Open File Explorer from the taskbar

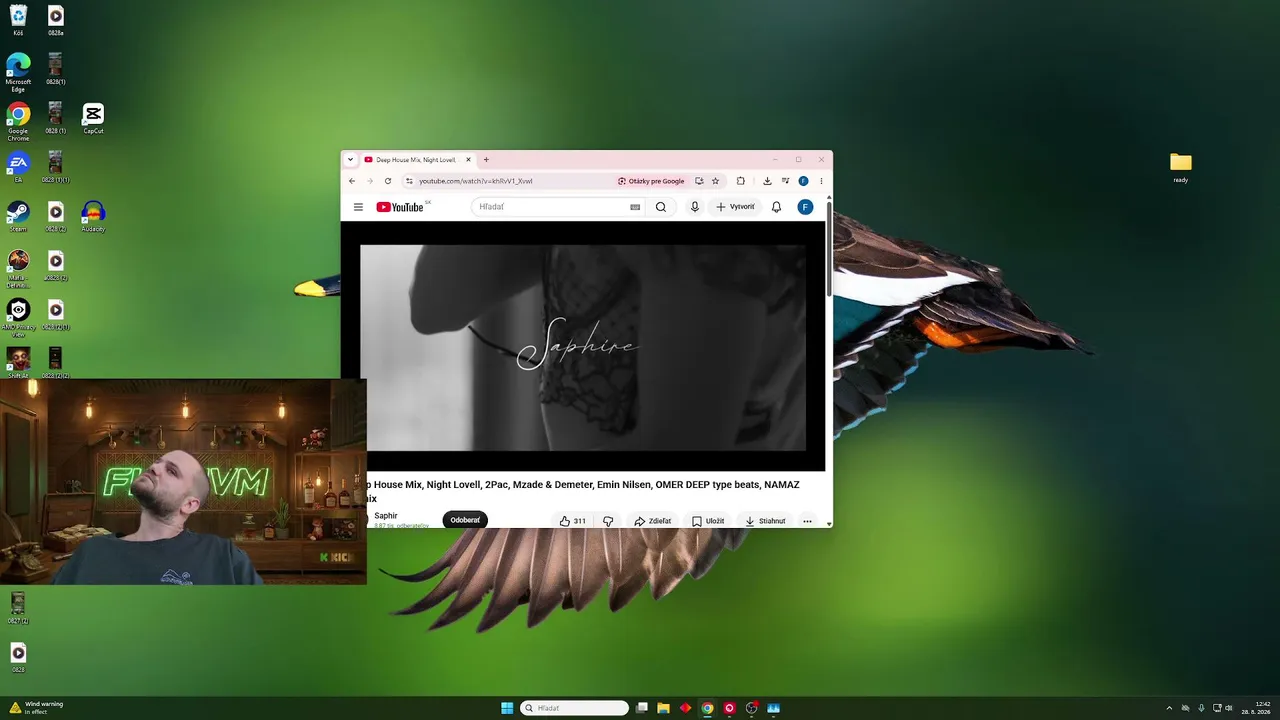tap(663, 708)
